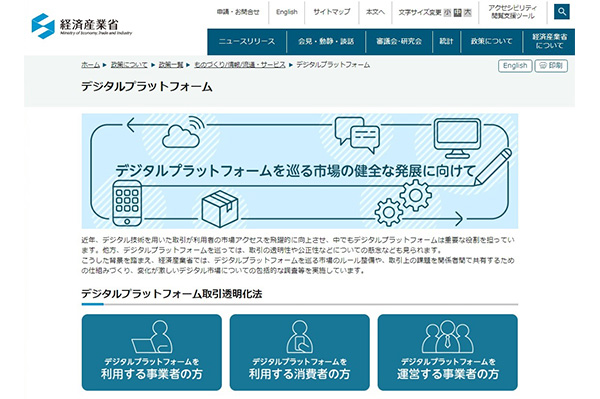Select small text size button
Screen dimensions: 600x399
pos(447,13)
